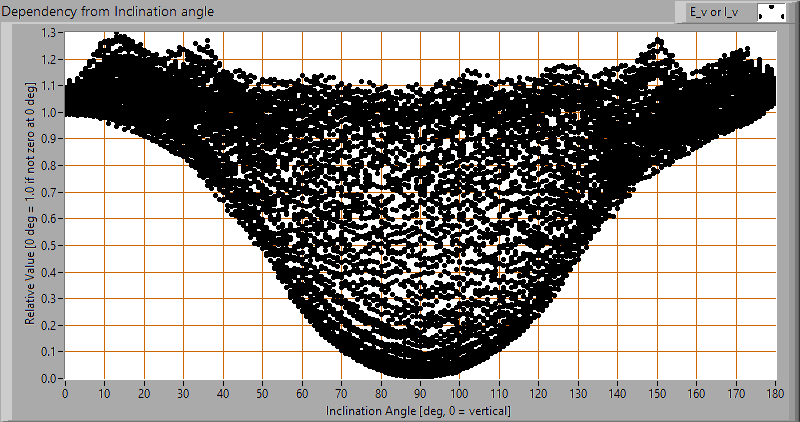Viewport: 800px width, 422px height.
Task: Click the x-axis minimum value 0
Action: point(65,393)
